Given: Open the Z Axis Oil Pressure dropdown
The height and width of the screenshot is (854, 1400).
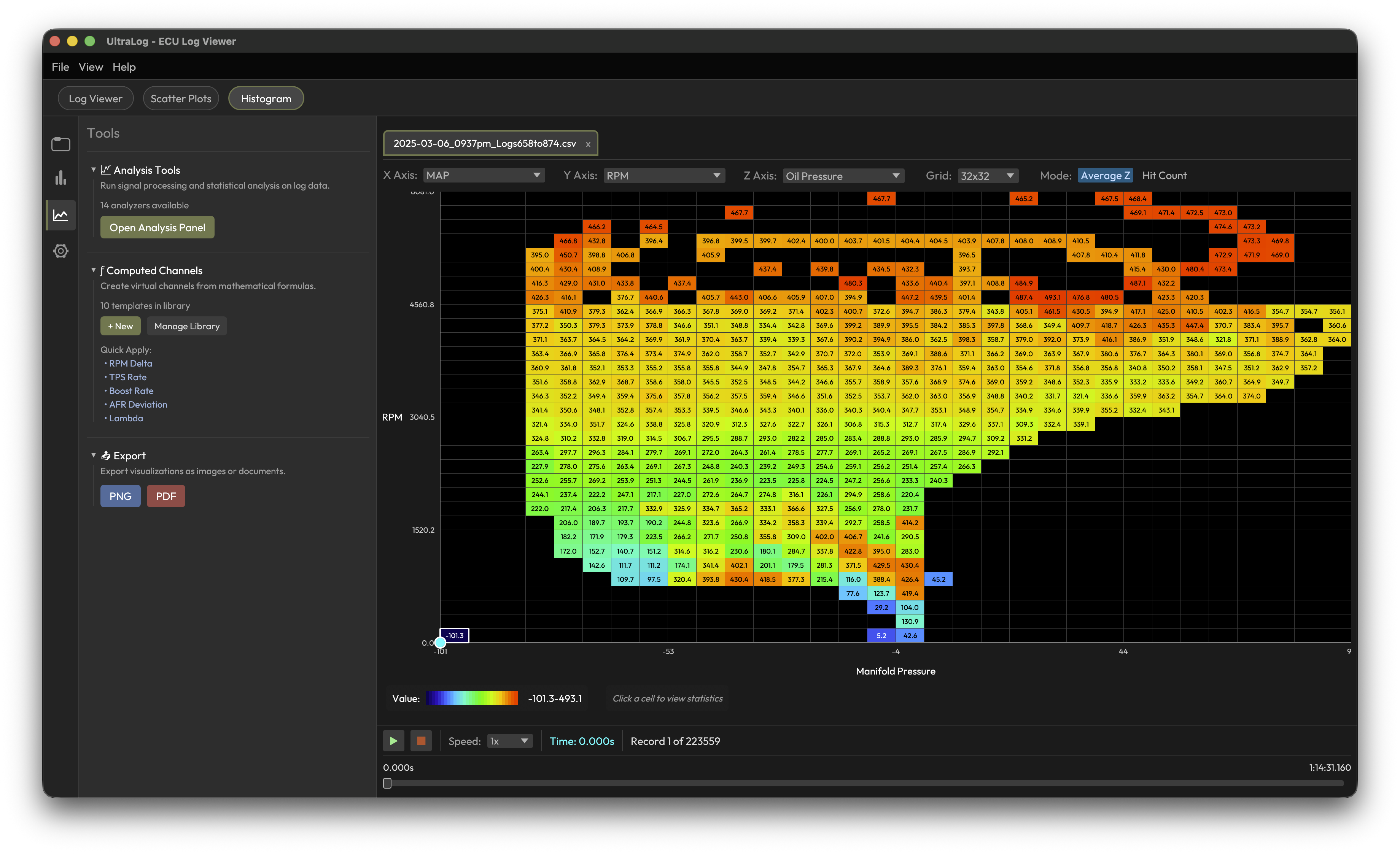Looking at the screenshot, I should point(843,175).
